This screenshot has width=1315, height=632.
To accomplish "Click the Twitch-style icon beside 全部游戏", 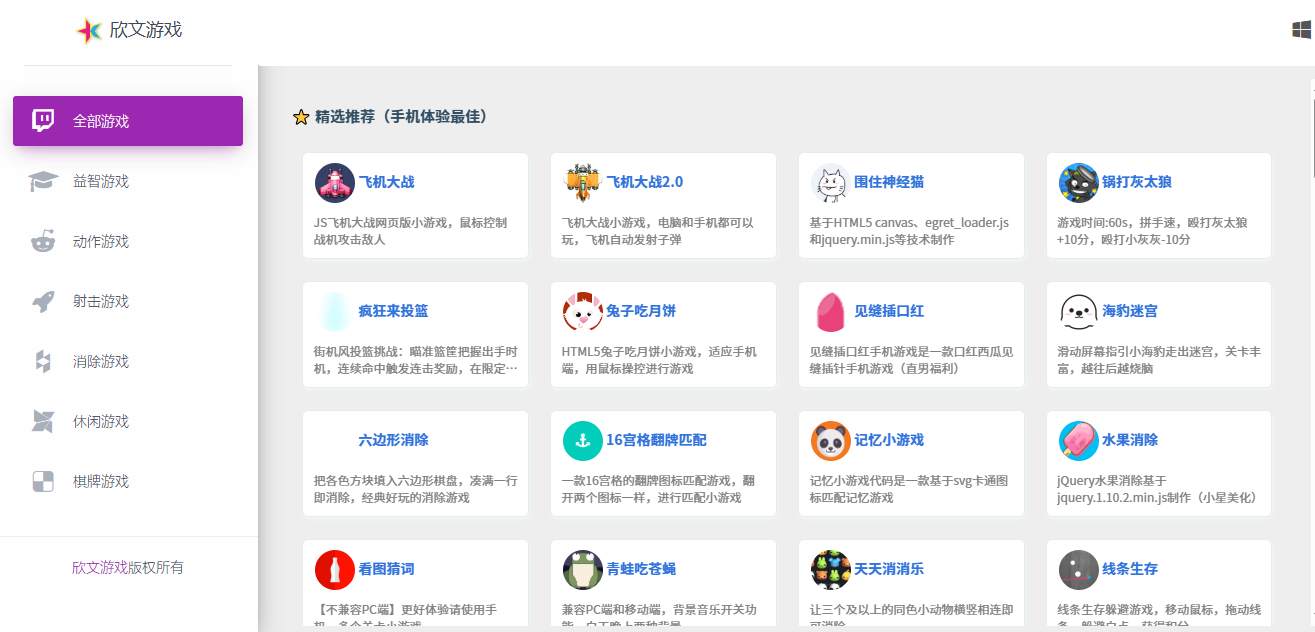I will (x=43, y=121).
